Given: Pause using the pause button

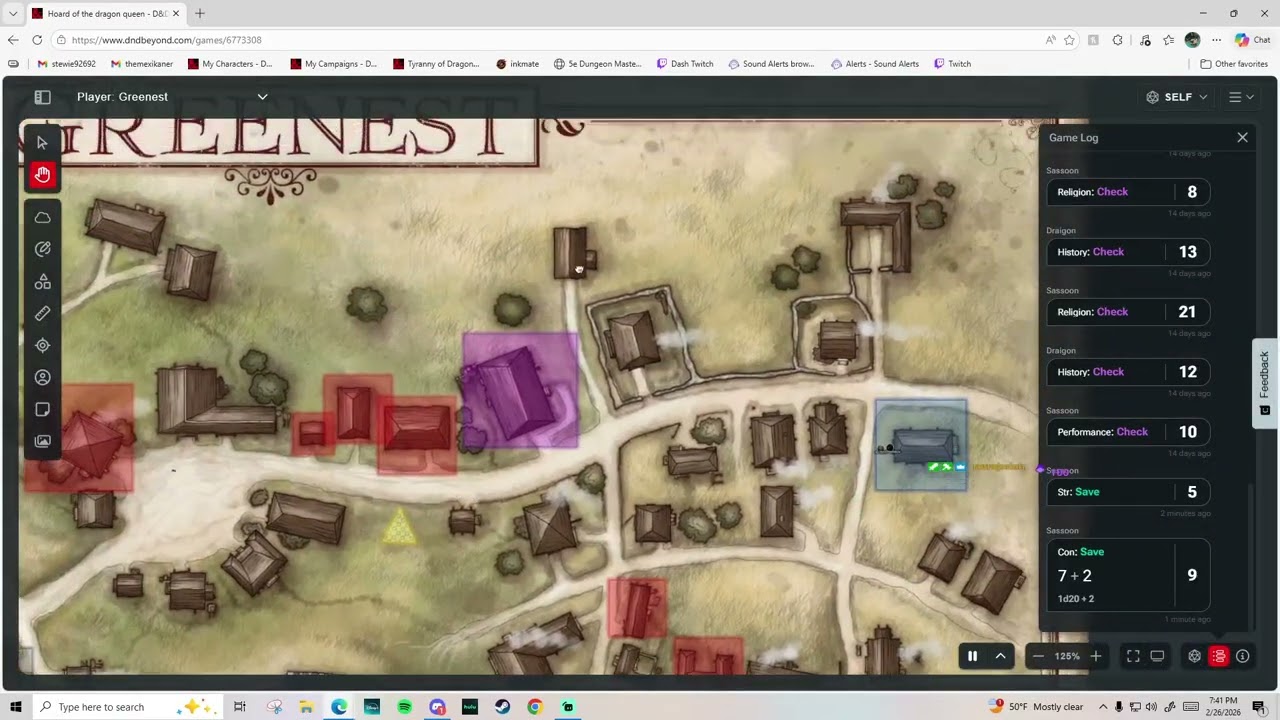Looking at the screenshot, I should (x=972, y=656).
